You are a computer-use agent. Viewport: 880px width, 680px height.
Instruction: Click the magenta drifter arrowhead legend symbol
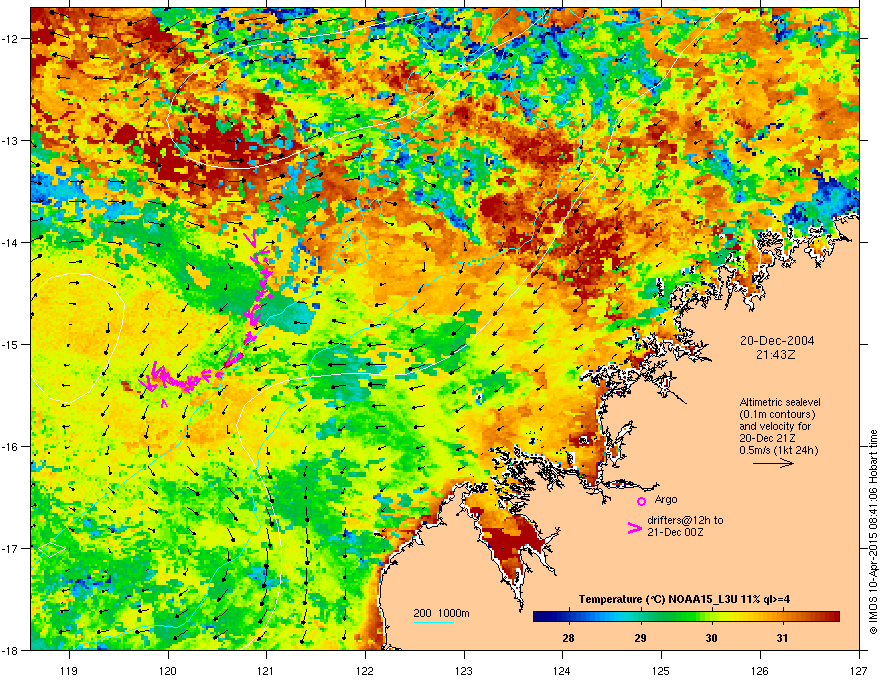(634, 527)
